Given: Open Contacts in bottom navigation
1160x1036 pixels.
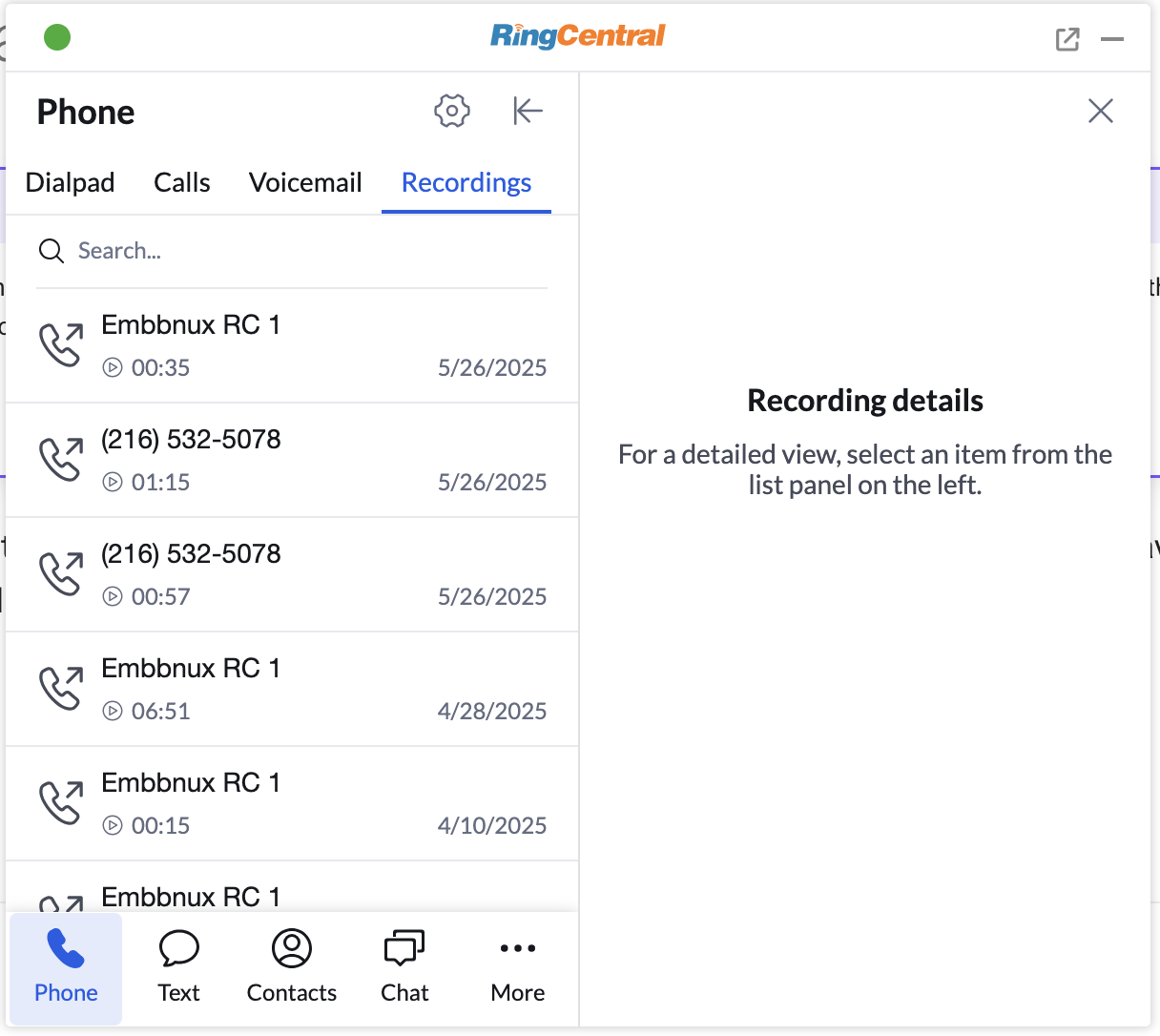Looking at the screenshot, I should pyautogui.click(x=292, y=968).
